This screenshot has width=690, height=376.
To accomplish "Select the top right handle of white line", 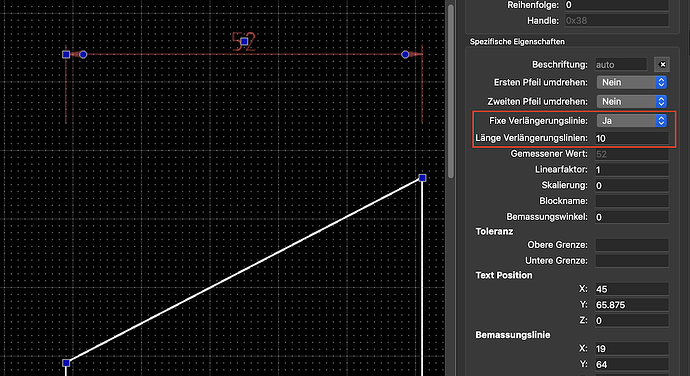I will [422, 178].
